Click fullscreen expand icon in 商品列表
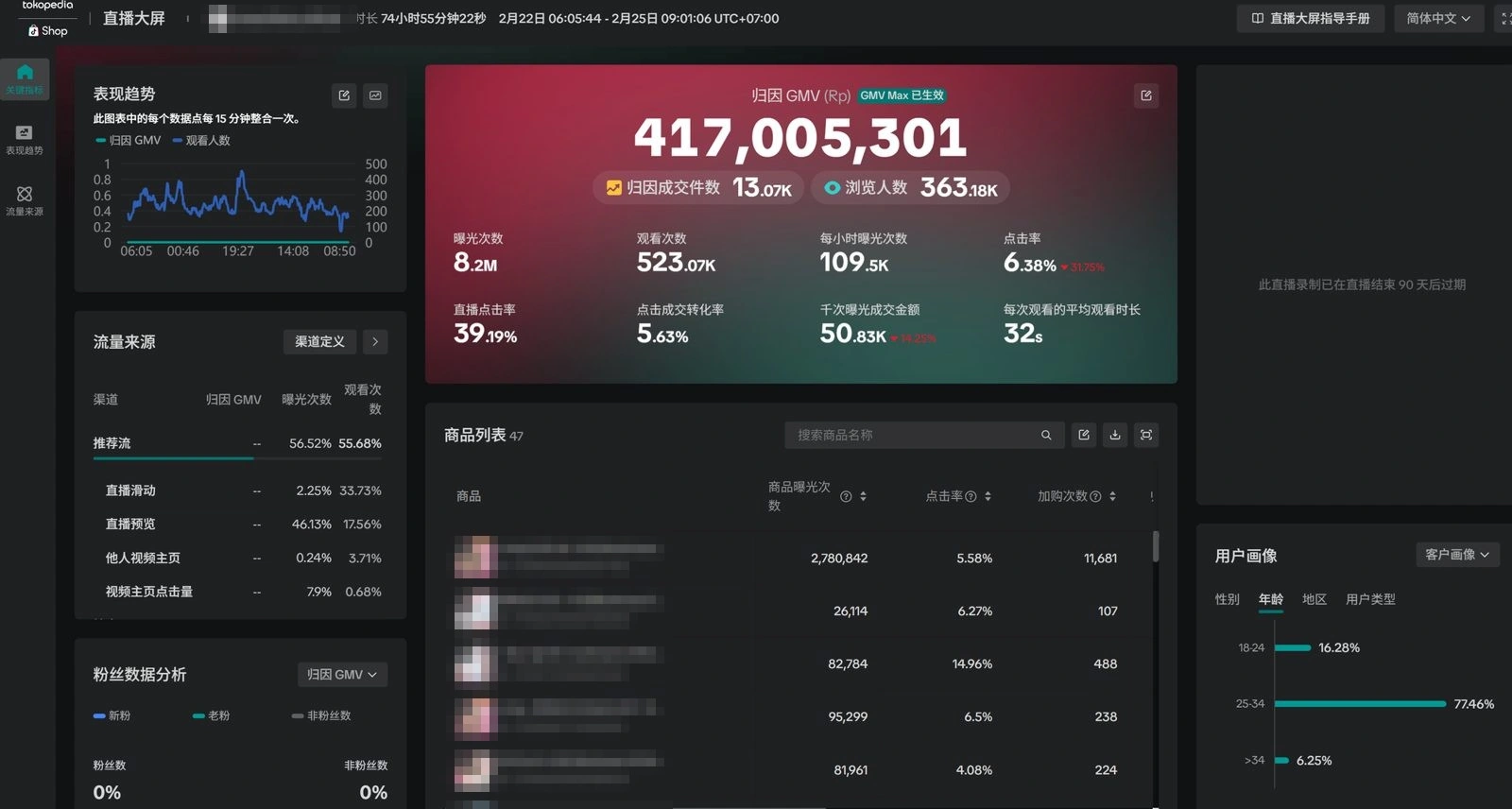This screenshot has height=809, width=1512. (1146, 435)
